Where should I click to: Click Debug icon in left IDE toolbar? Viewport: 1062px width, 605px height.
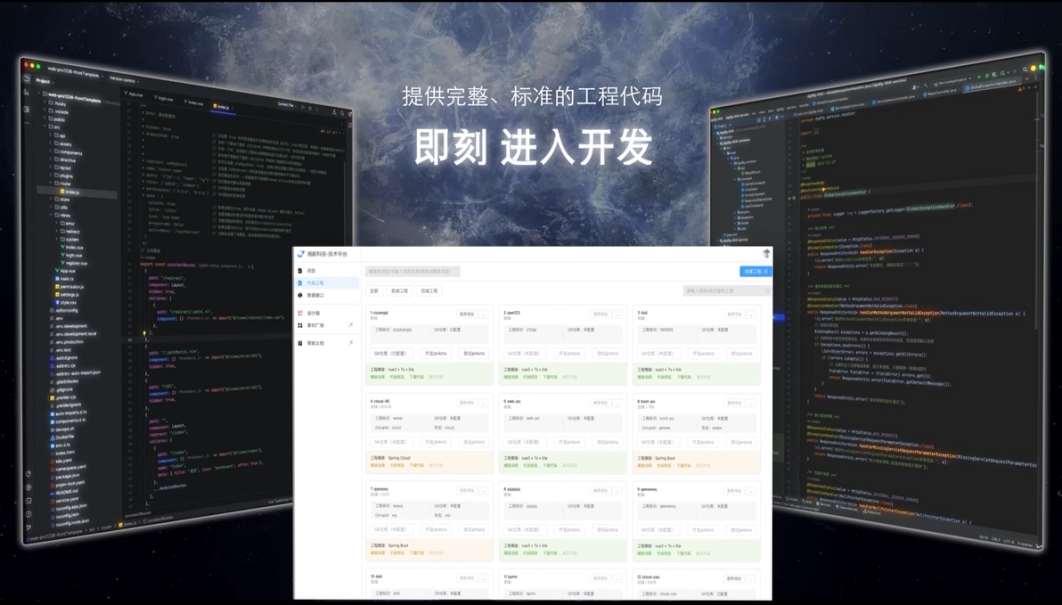310,108
